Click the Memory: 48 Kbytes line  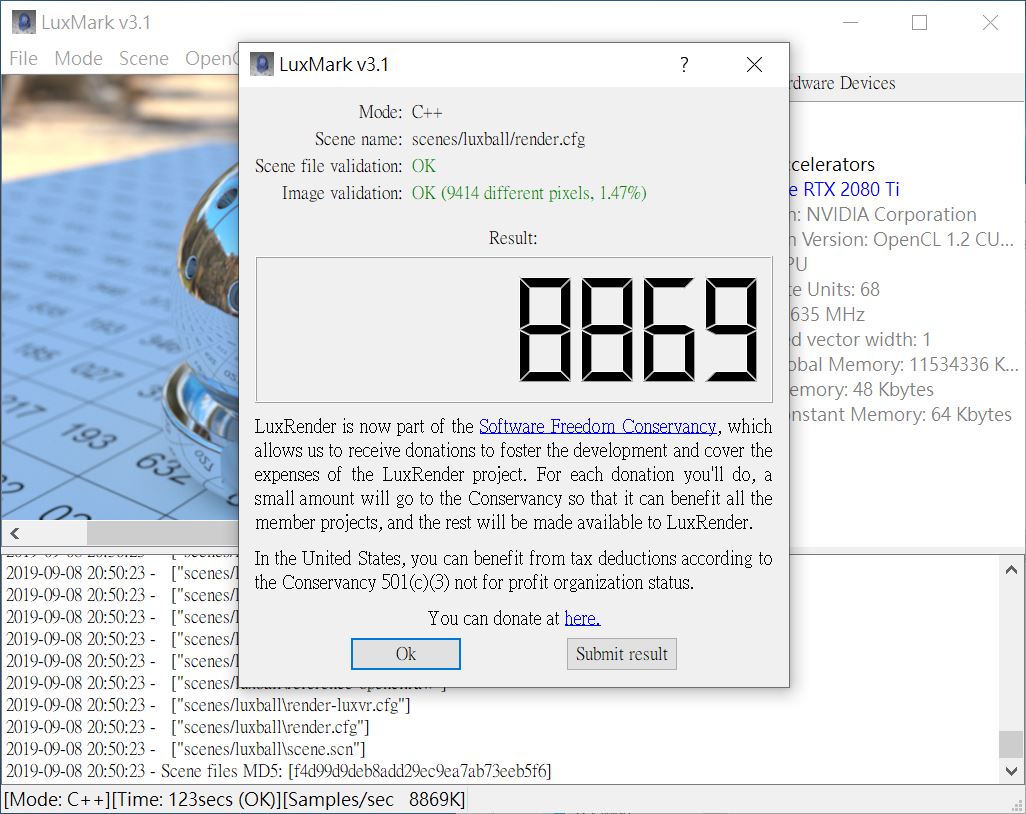click(862, 389)
